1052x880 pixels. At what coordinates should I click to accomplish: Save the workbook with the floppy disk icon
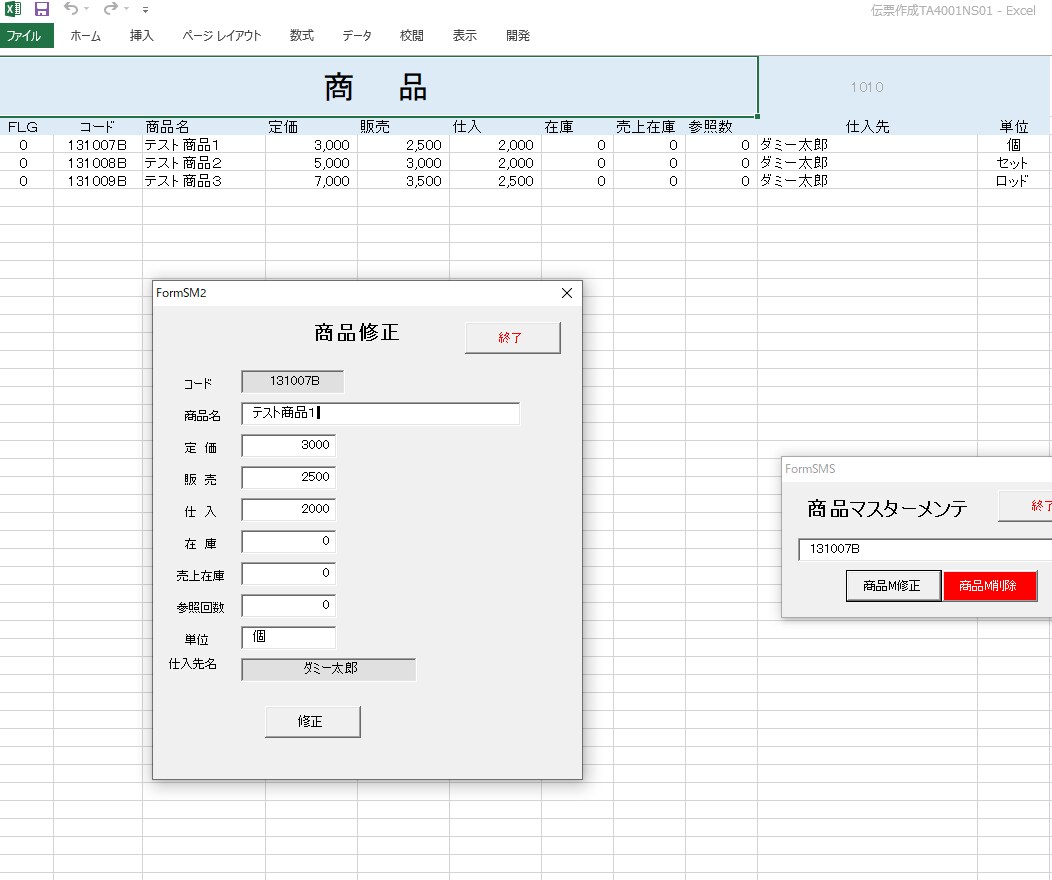(42, 9)
